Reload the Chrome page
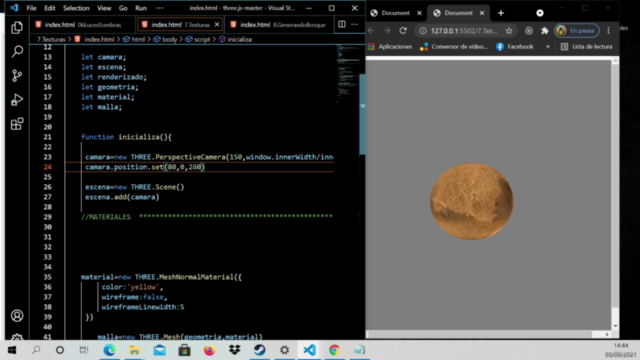Screen dimensions: 640x360 (x=403, y=31)
